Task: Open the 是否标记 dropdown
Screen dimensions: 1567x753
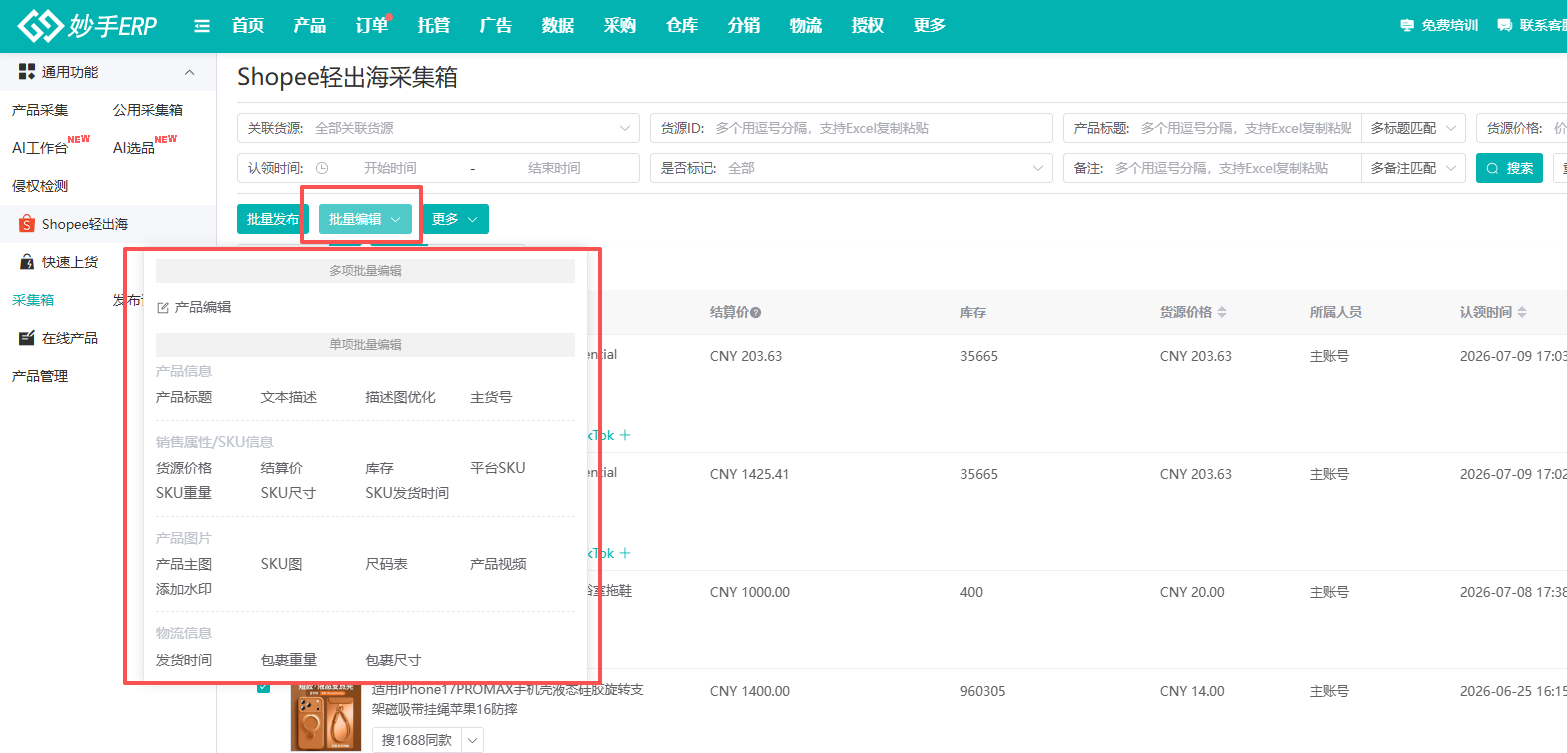Action: tap(851, 168)
